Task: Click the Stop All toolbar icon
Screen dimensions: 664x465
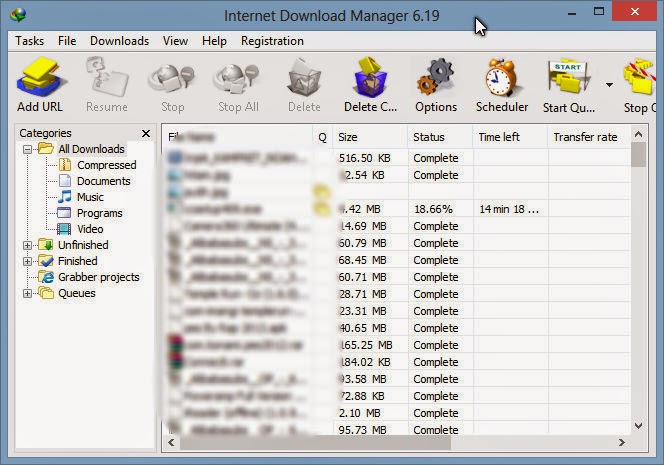Action: [x=237, y=78]
